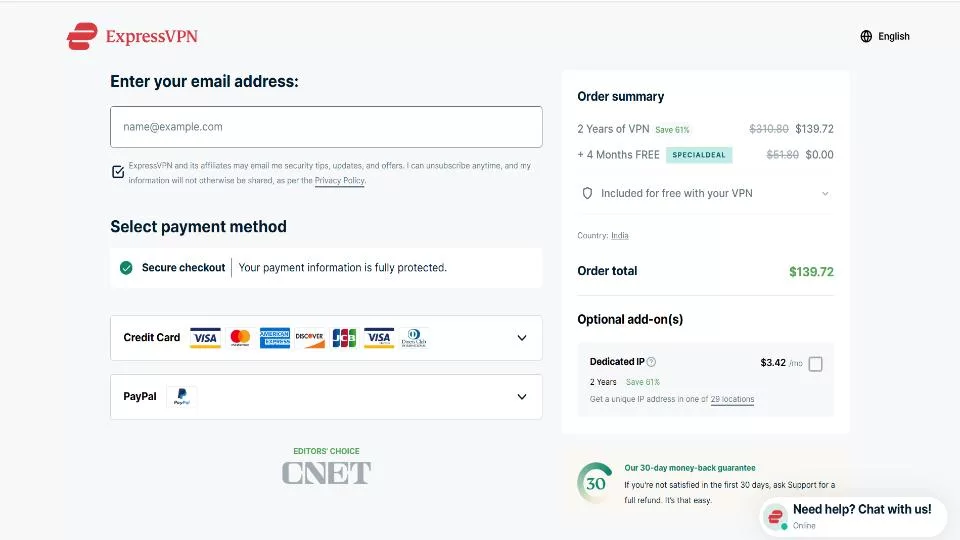The width and height of the screenshot is (960, 540).
Task: Enable the Dedicated IP add-on checkbox
Action: point(816,364)
